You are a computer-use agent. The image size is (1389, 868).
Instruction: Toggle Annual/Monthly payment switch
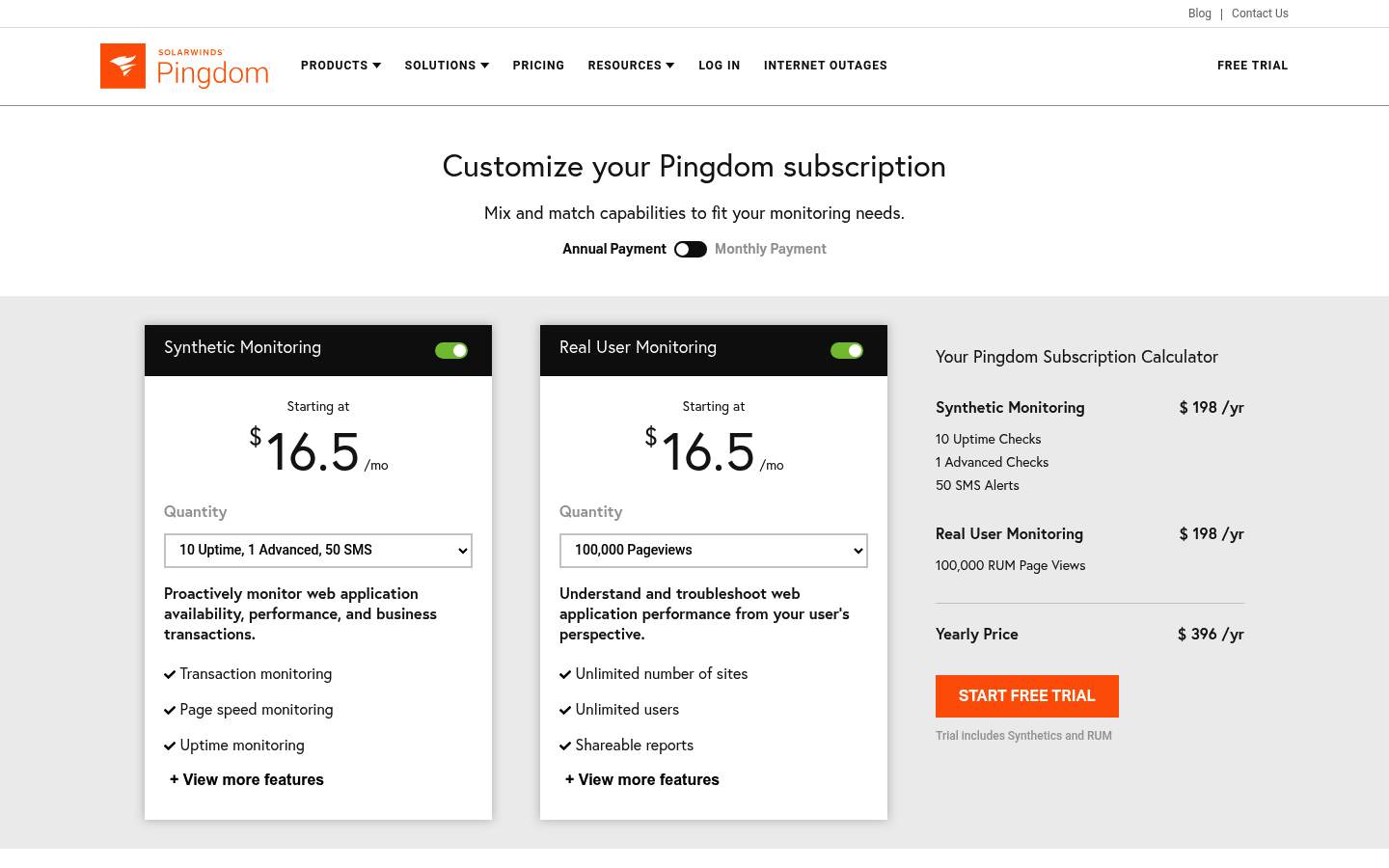point(691,249)
